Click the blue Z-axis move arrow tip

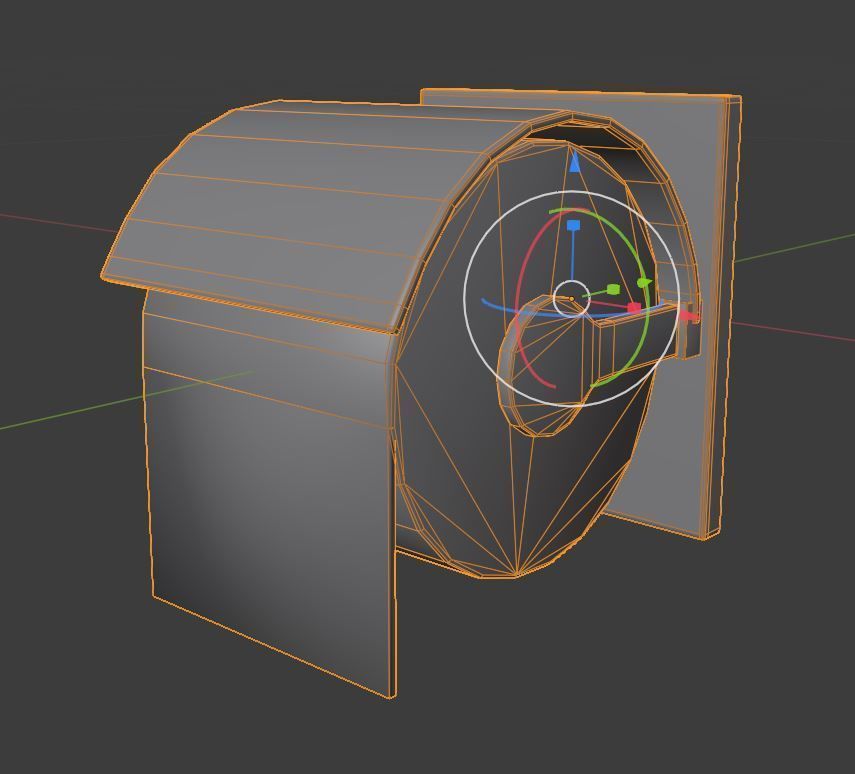pyautogui.click(x=574, y=163)
